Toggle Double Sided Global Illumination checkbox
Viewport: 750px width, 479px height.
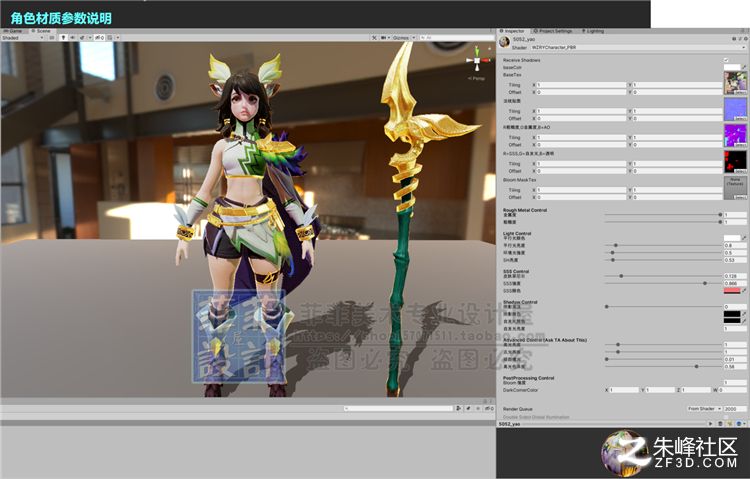pos(726,417)
